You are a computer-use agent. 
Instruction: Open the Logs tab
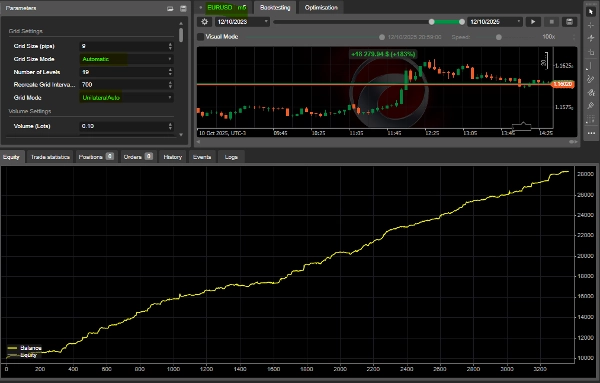pos(231,157)
